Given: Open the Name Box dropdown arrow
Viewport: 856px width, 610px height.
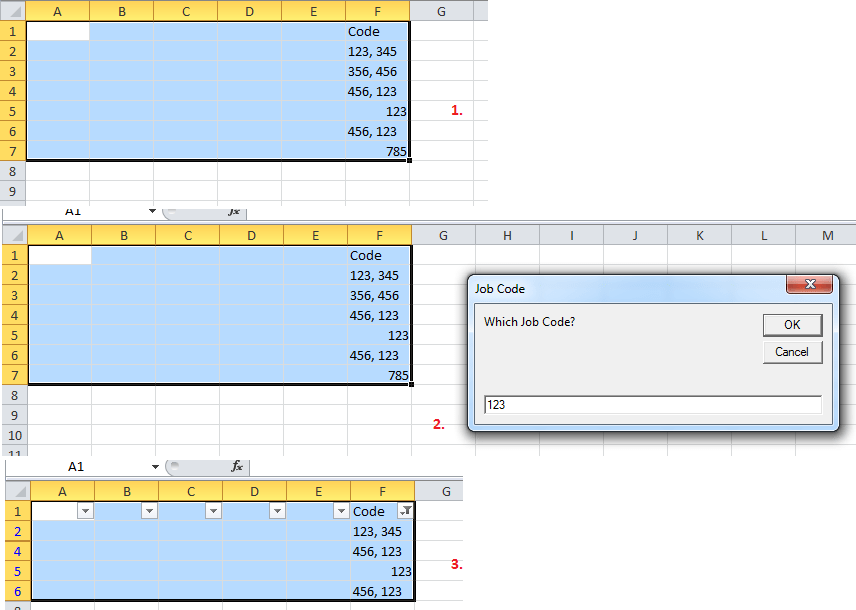Looking at the screenshot, I should coord(156,467).
